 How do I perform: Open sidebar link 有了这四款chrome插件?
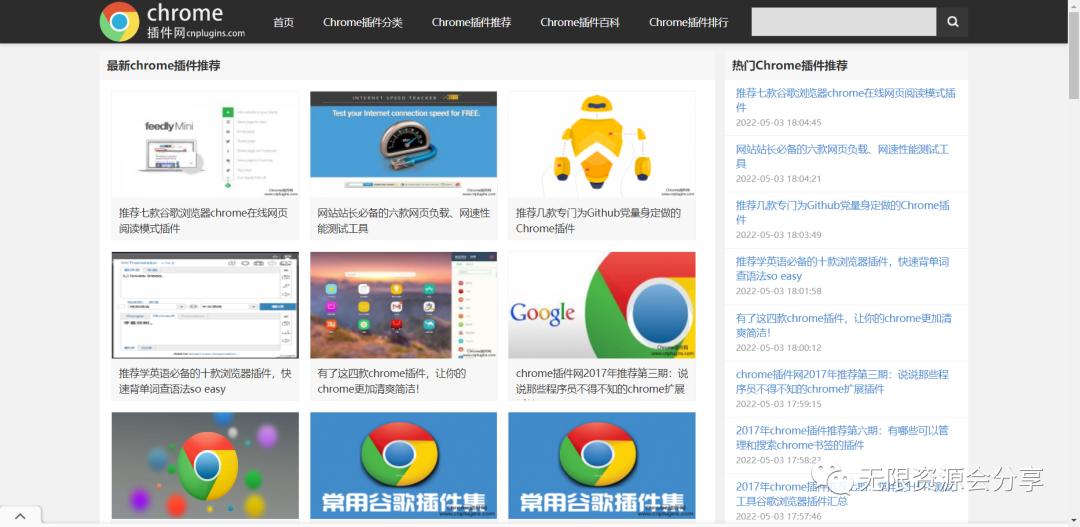coord(842,325)
